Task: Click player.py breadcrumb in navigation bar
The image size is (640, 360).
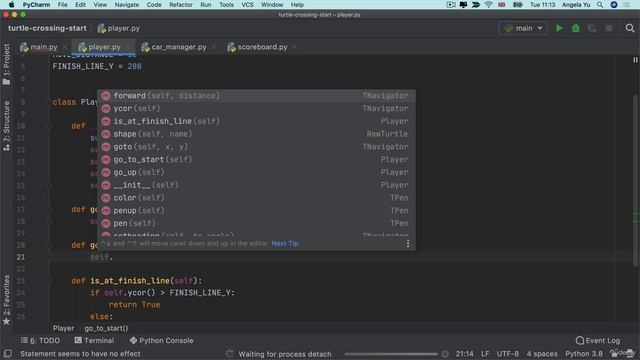Action: tap(119, 28)
